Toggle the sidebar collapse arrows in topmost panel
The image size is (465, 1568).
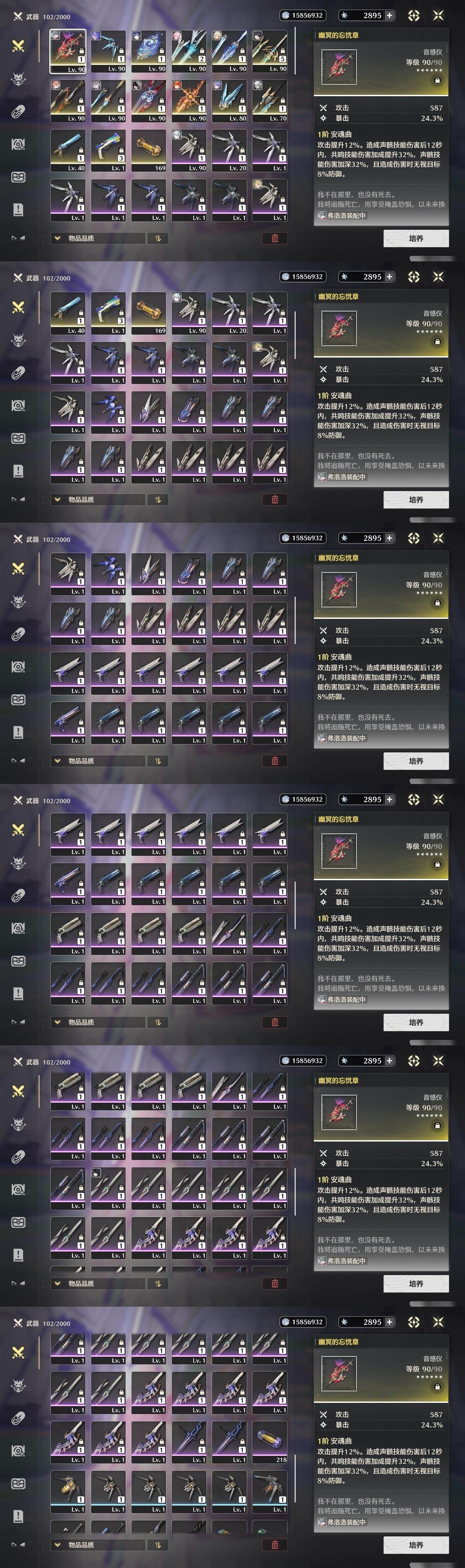[x=18, y=238]
